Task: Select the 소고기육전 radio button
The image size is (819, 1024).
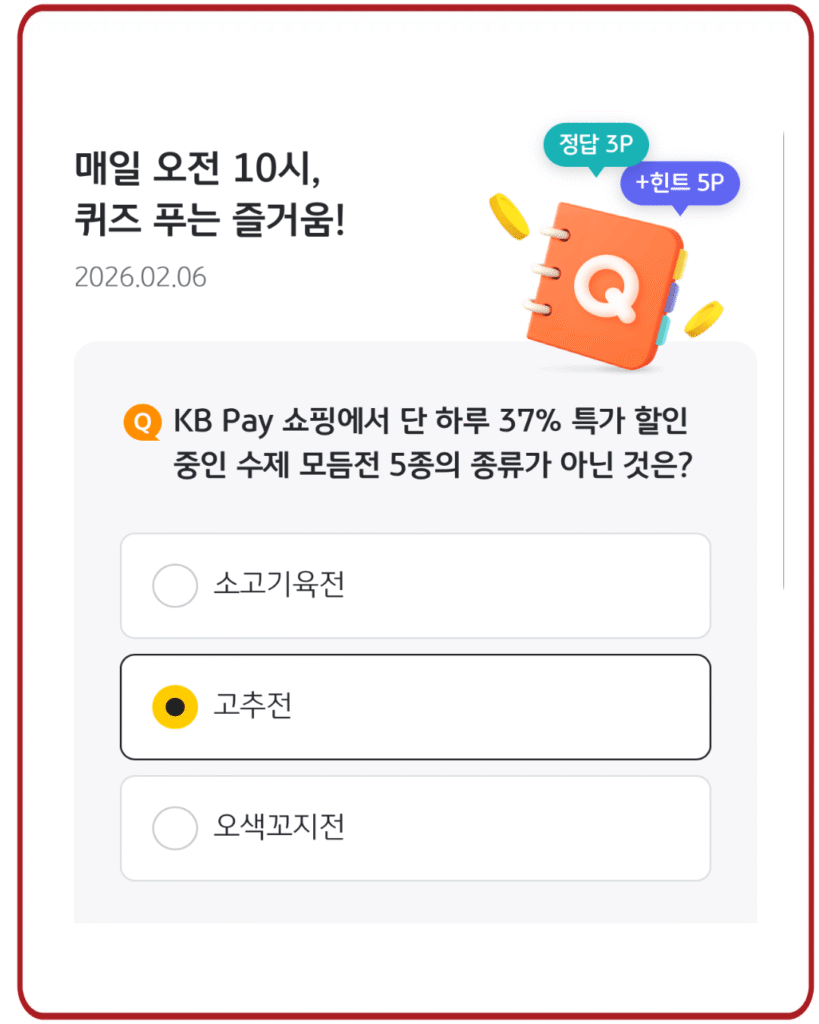Action: tap(175, 586)
